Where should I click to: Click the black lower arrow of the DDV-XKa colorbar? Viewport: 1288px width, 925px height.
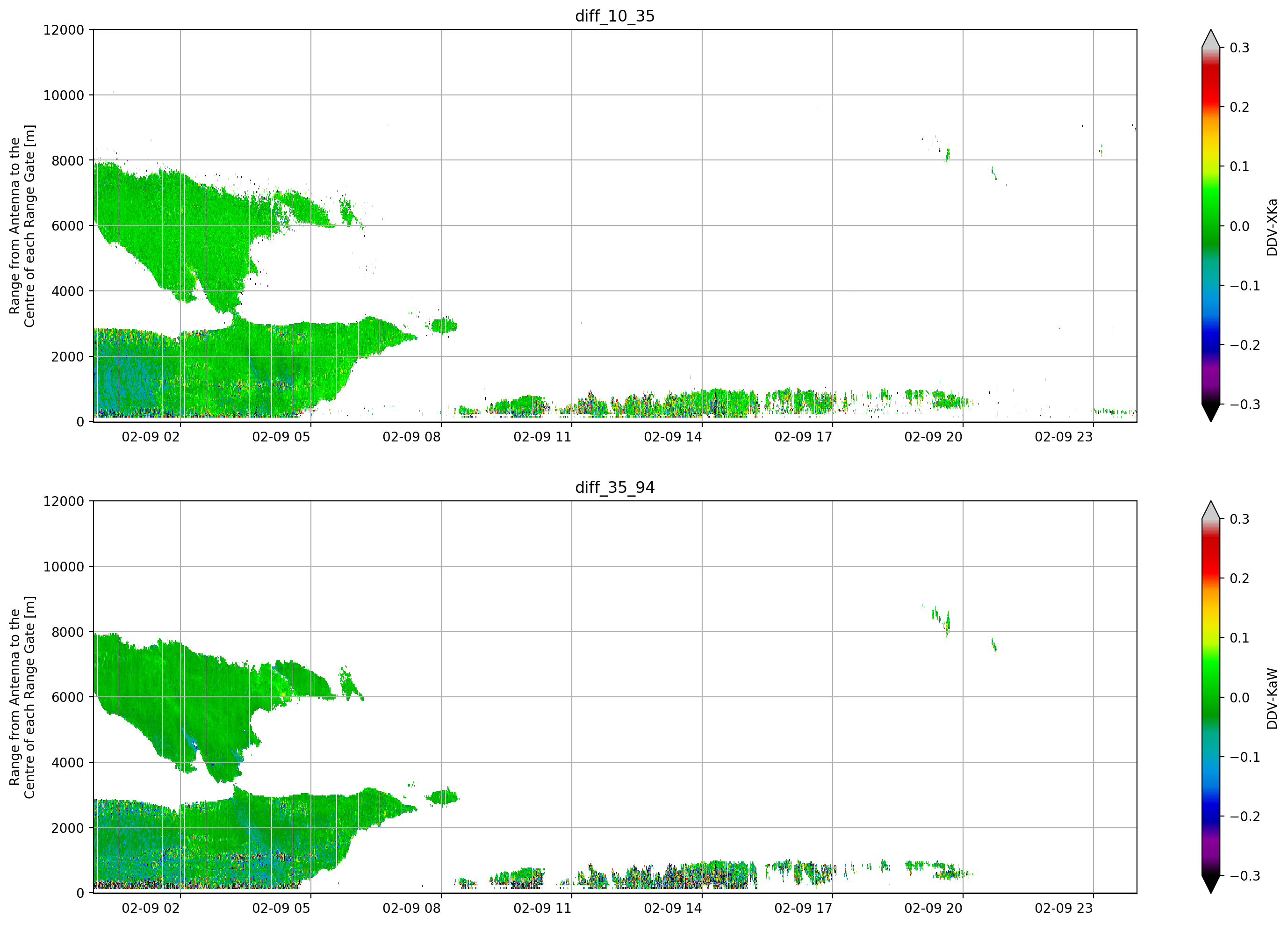point(1211,412)
